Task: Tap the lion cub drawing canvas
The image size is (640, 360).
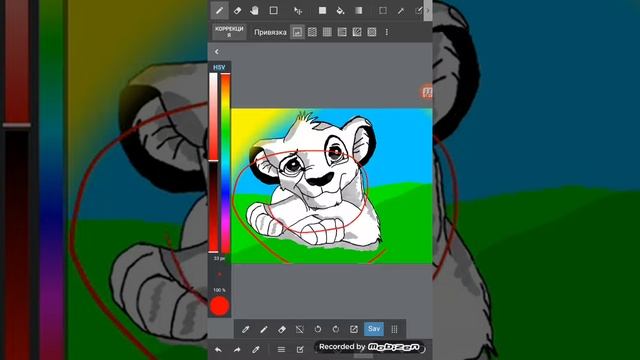Action: tap(332, 186)
